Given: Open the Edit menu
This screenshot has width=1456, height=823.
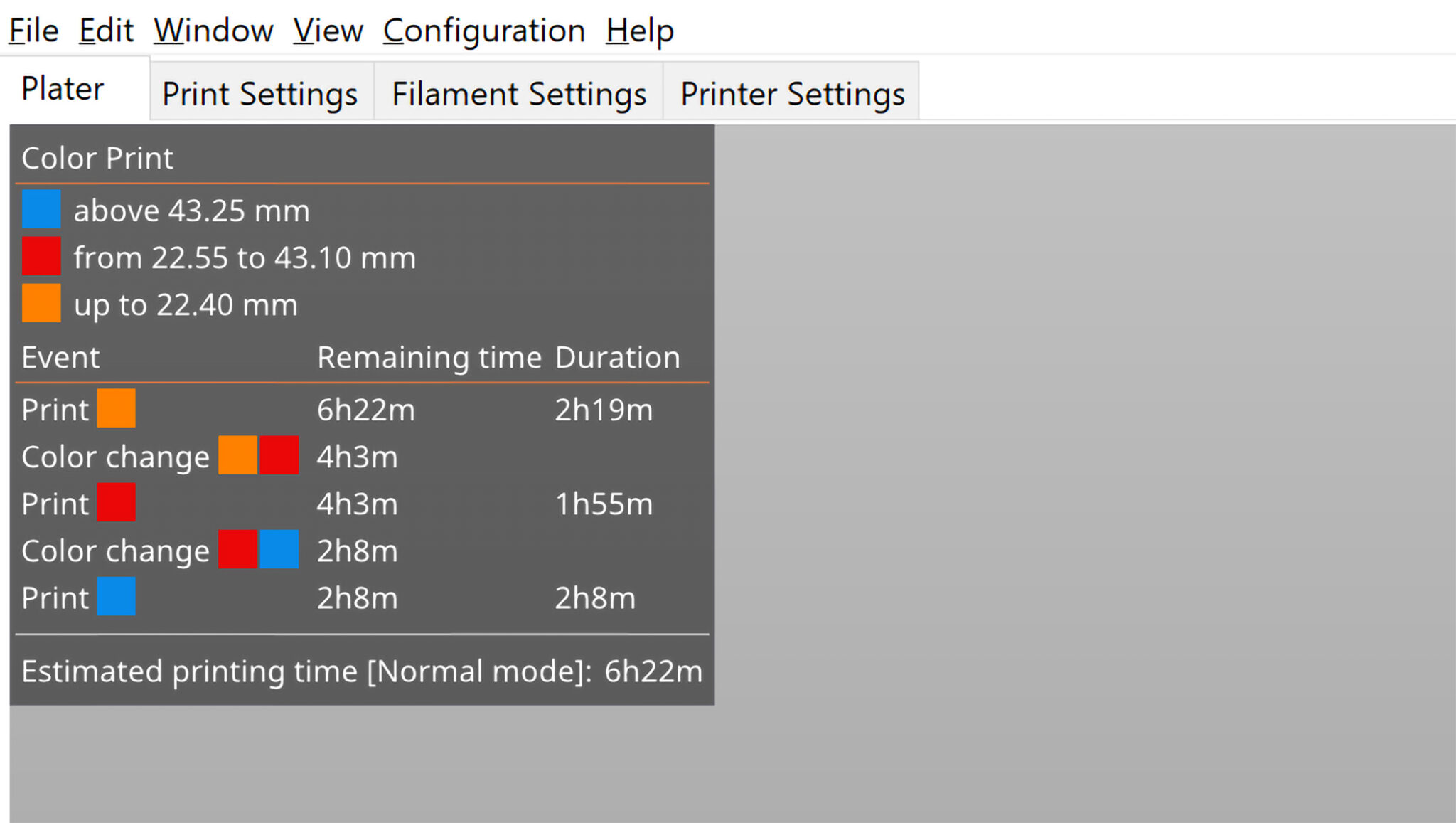Looking at the screenshot, I should pos(106,30).
